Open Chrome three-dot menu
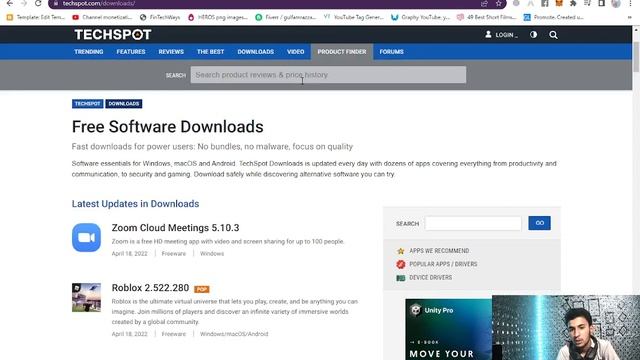The width and height of the screenshot is (640, 360). pos(631,3)
